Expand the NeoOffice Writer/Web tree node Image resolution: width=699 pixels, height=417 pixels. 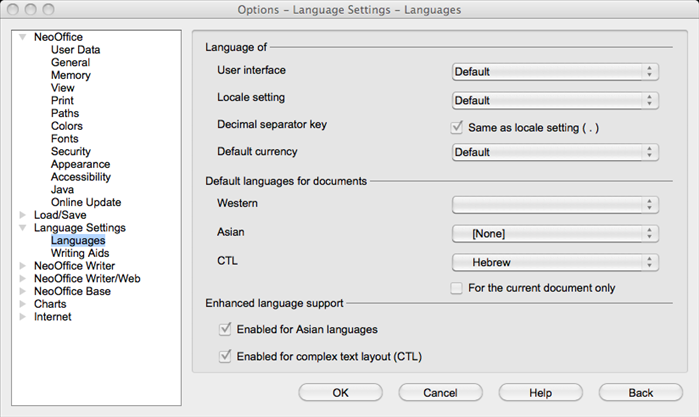(x=22, y=279)
